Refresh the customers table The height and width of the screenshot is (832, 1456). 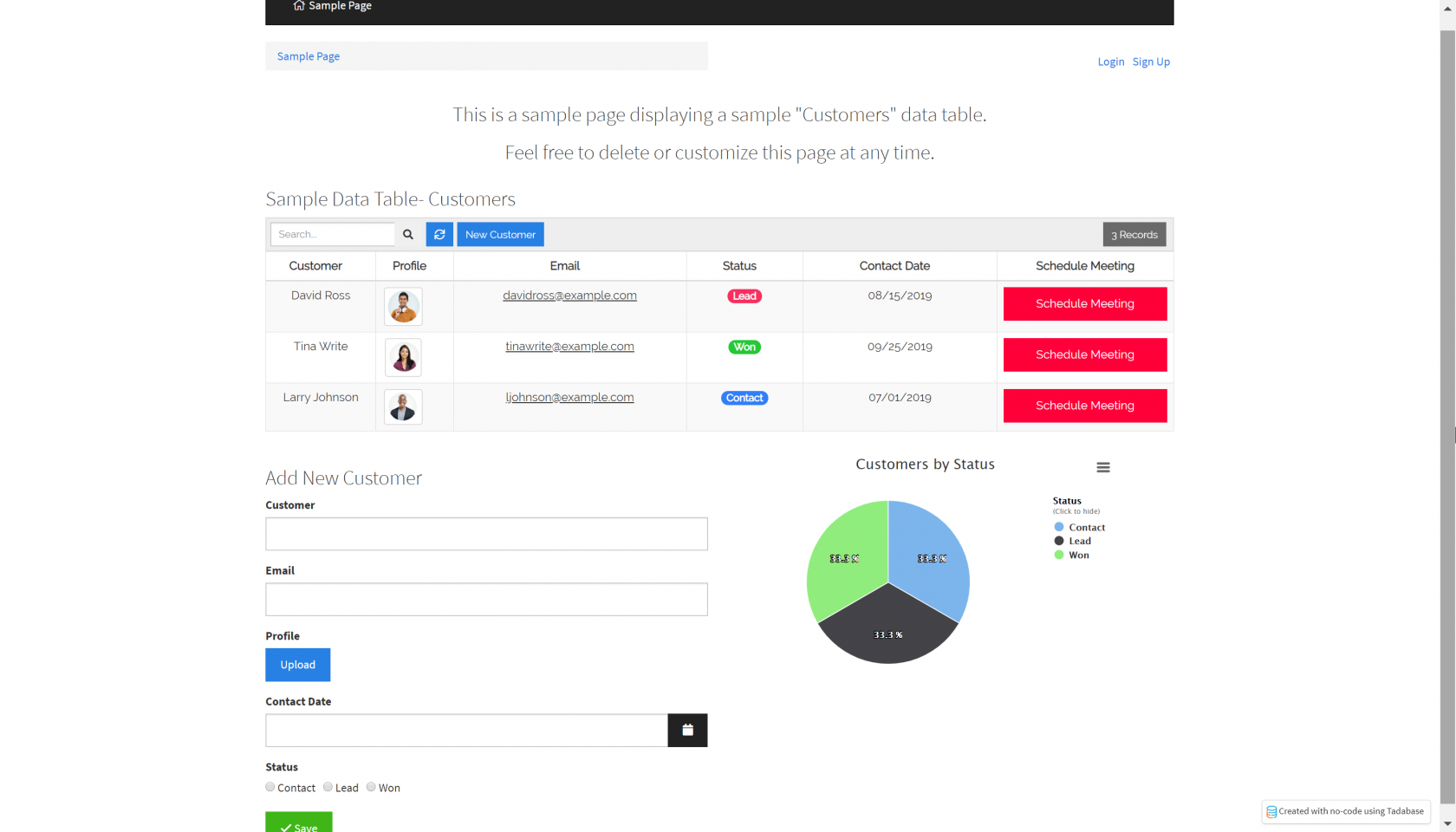439,234
